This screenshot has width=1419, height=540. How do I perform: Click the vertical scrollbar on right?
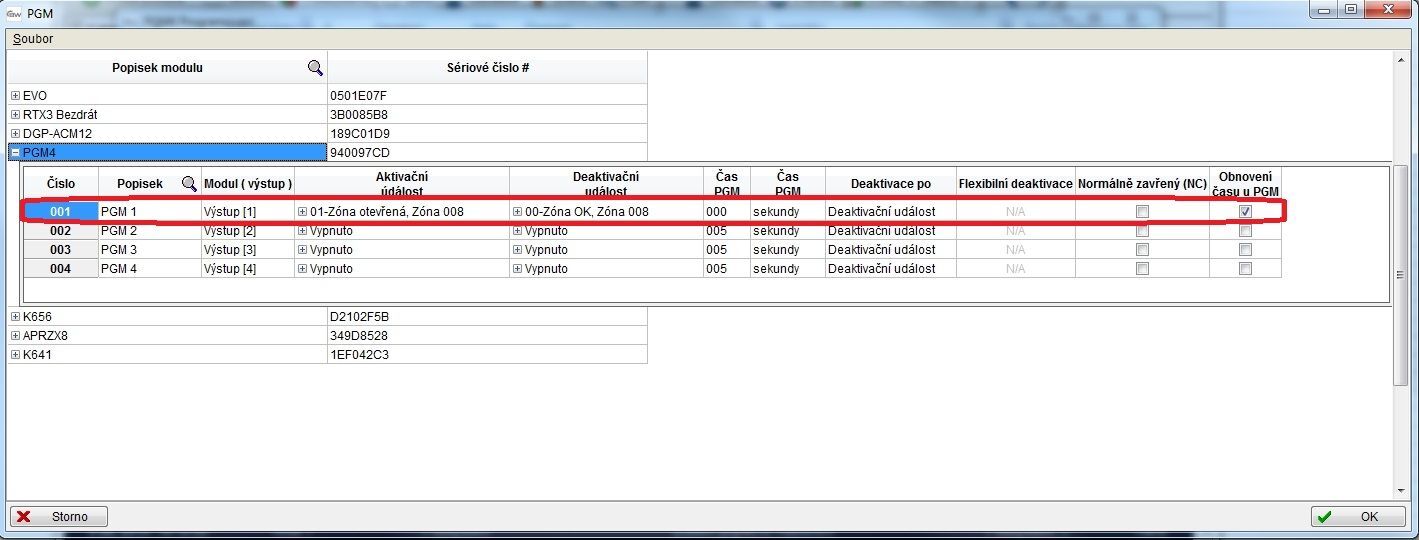(x=1400, y=275)
